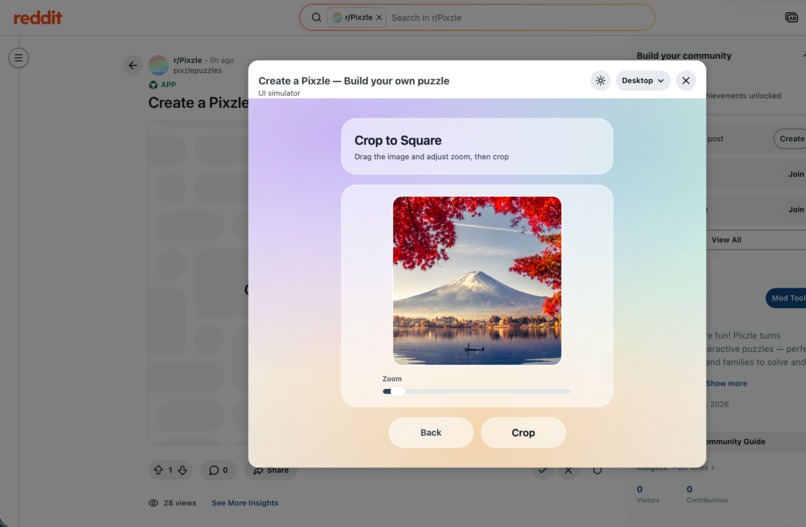Open the Community Guide row
The width and height of the screenshot is (806, 527).
(x=756, y=442)
